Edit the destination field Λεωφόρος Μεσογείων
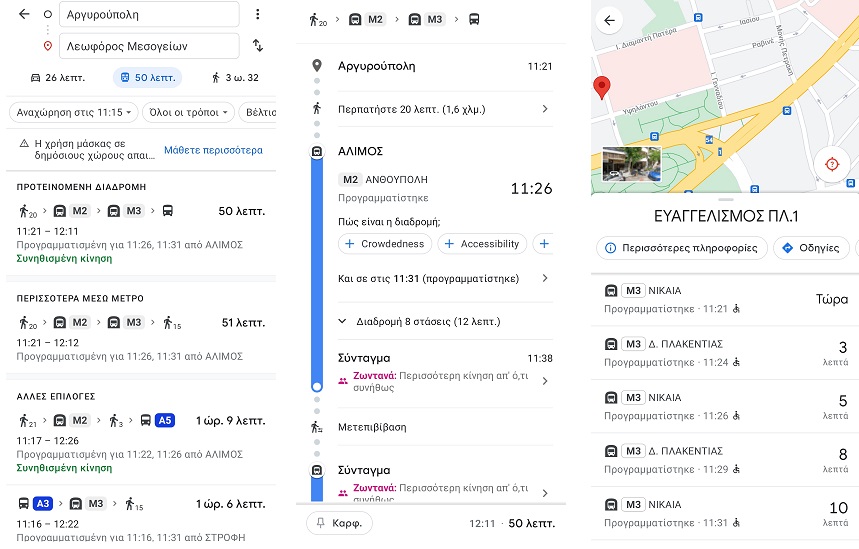This screenshot has height=549, width=859. pos(149,46)
